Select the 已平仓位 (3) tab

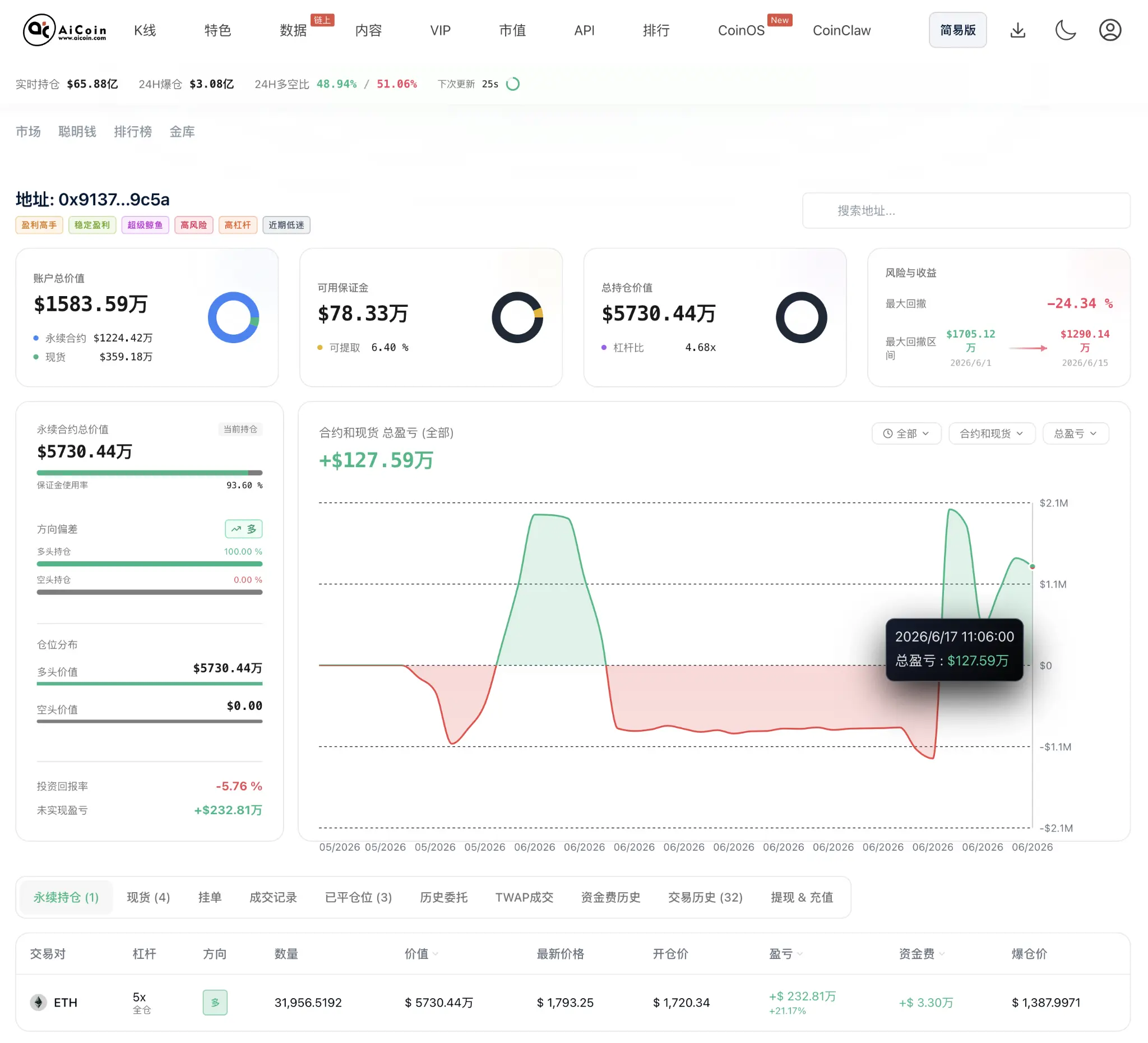(358, 897)
